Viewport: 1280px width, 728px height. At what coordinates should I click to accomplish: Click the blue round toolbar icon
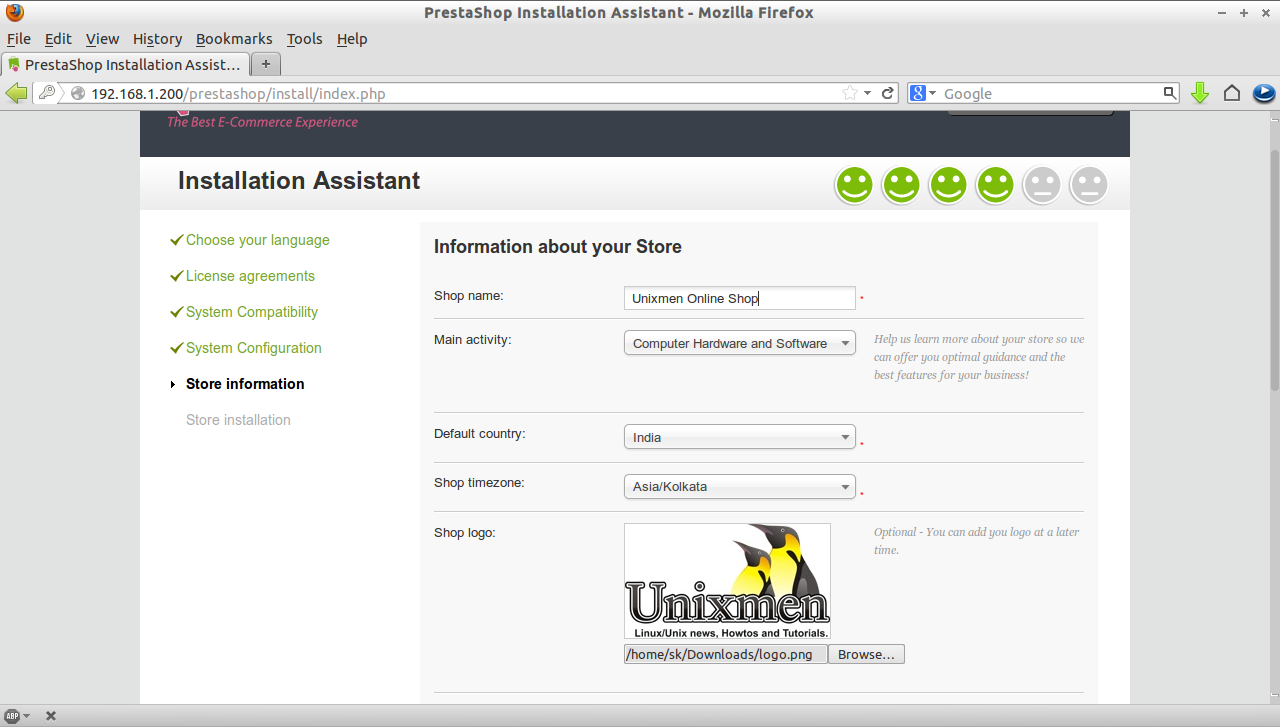pyautogui.click(x=1264, y=93)
